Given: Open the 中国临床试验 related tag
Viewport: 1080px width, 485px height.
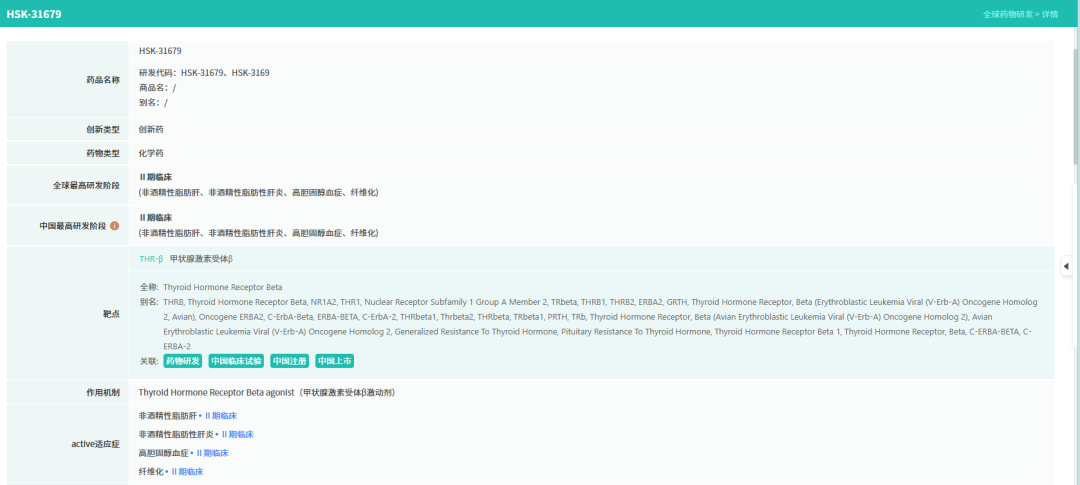Looking at the screenshot, I should point(236,361).
